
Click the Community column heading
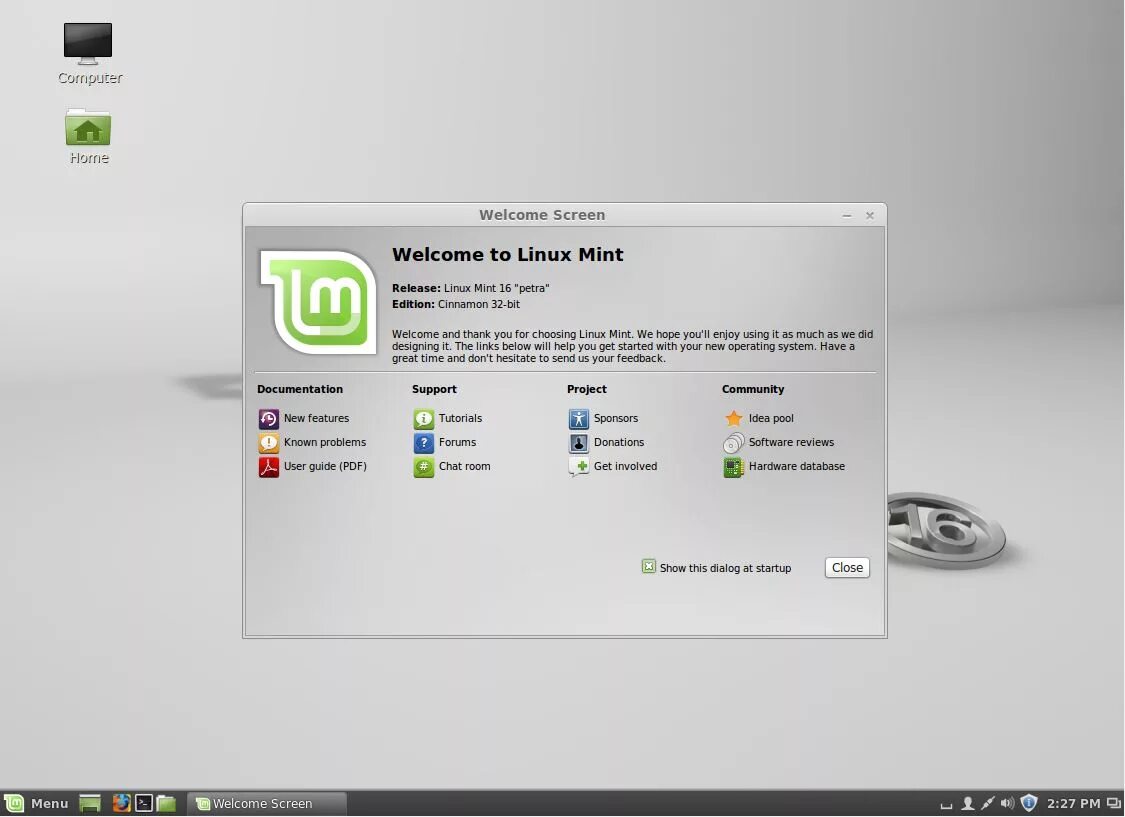click(x=753, y=389)
